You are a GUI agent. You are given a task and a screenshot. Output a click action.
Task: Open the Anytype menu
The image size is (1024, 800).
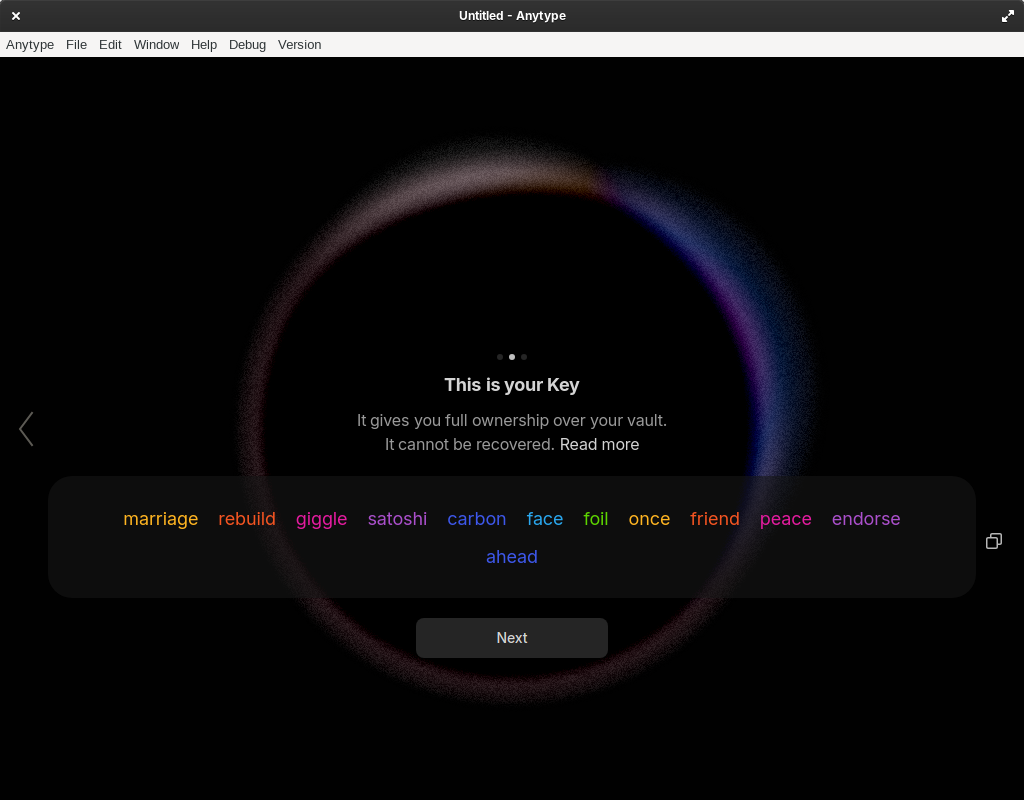pyautogui.click(x=30, y=44)
